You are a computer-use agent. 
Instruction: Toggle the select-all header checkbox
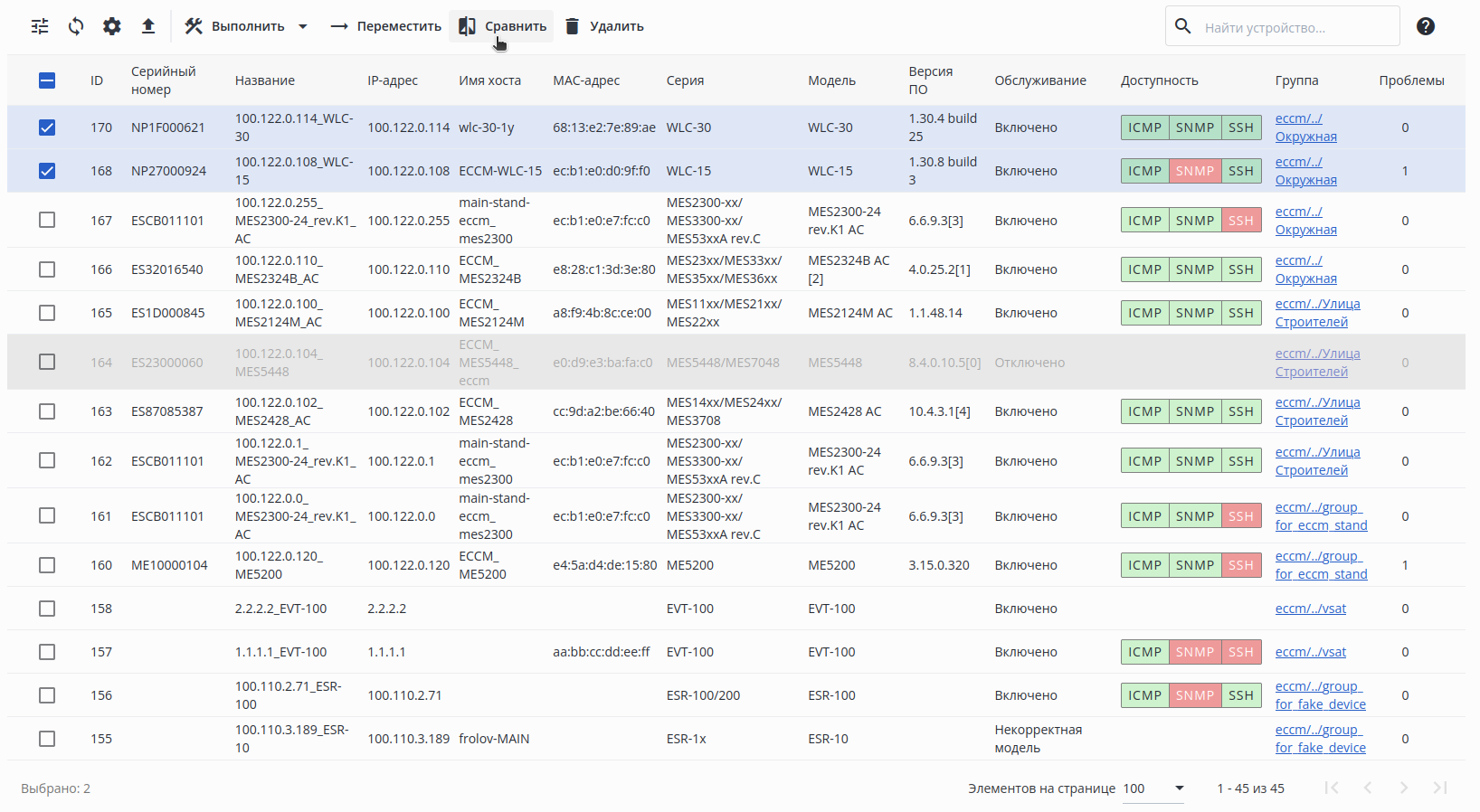(x=47, y=80)
